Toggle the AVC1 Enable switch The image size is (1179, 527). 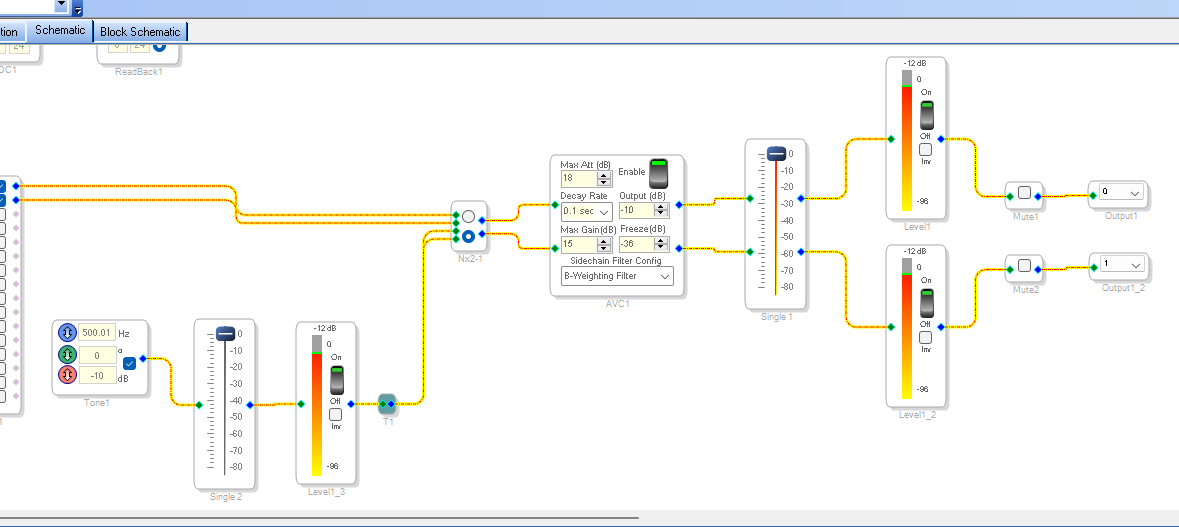pyautogui.click(x=659, y=174)
